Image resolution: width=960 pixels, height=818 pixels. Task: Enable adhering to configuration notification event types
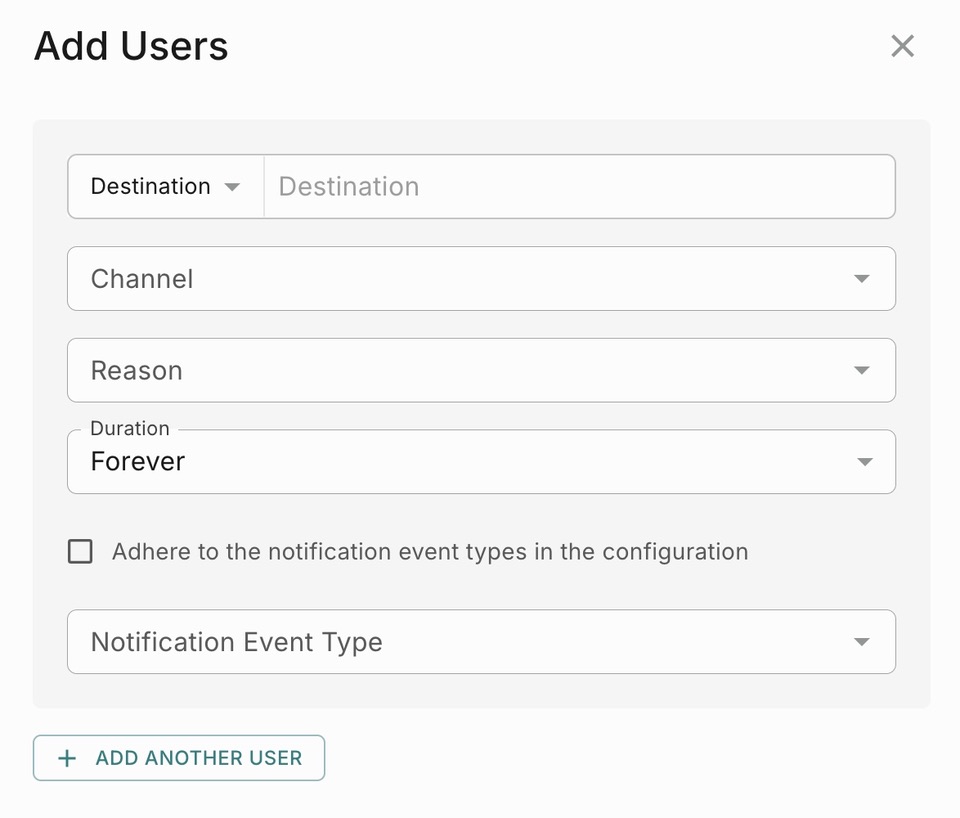click(x=80, y=552)
